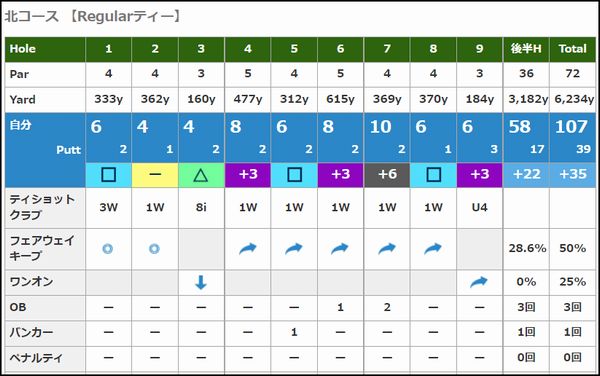The image size is (600, 376).
Task: Select the down arrow one-on icon for hole 3
Action: tap(201, 282)
